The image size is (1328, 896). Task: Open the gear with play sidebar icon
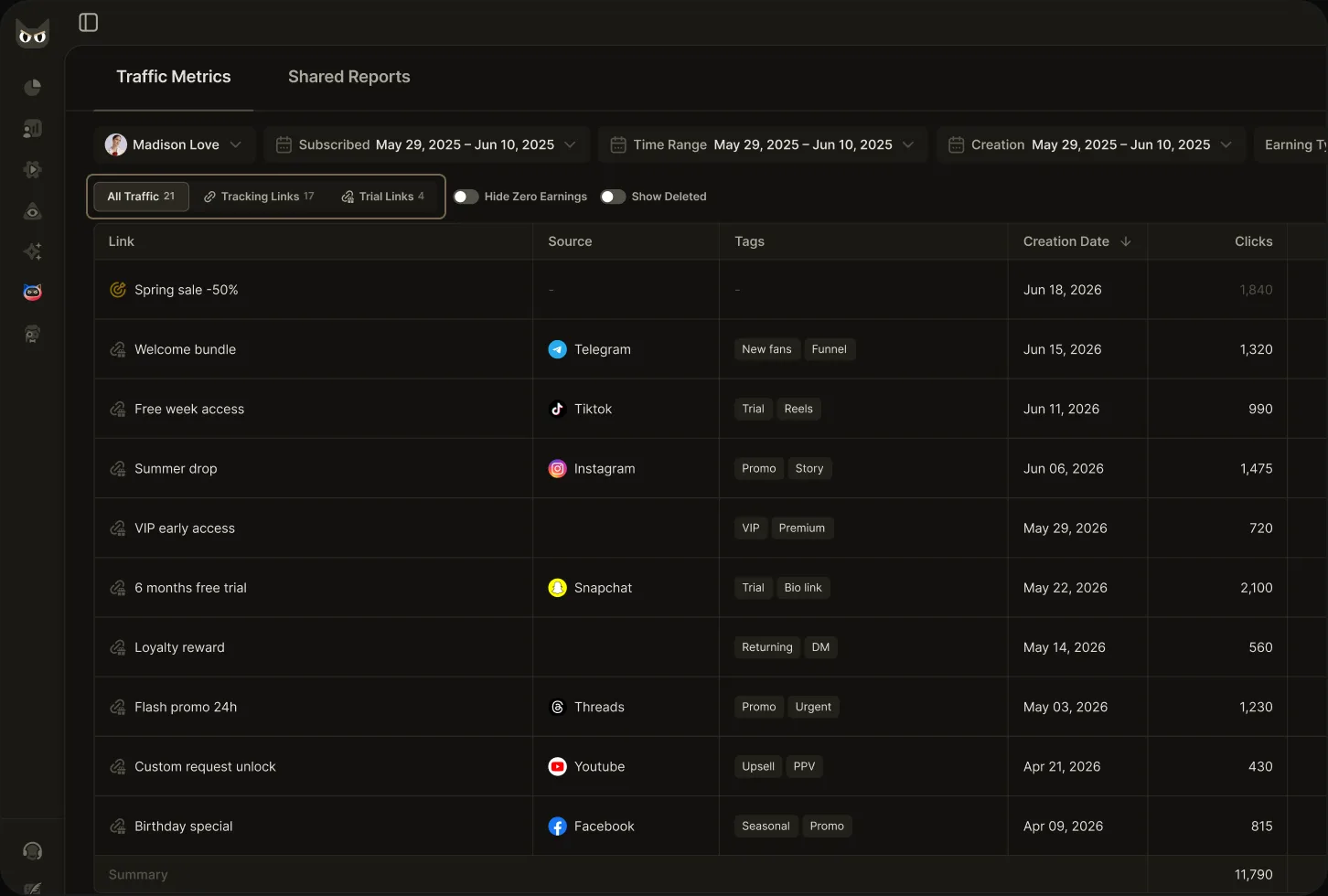(x=32, y=170)
